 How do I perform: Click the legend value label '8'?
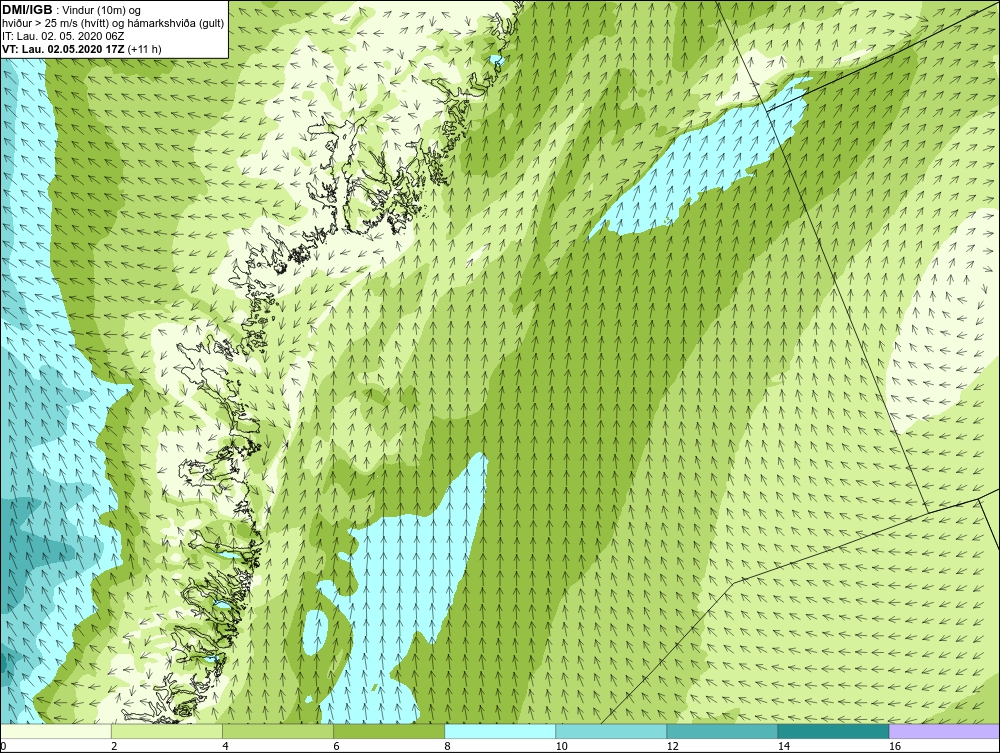[x=447, y=746]
